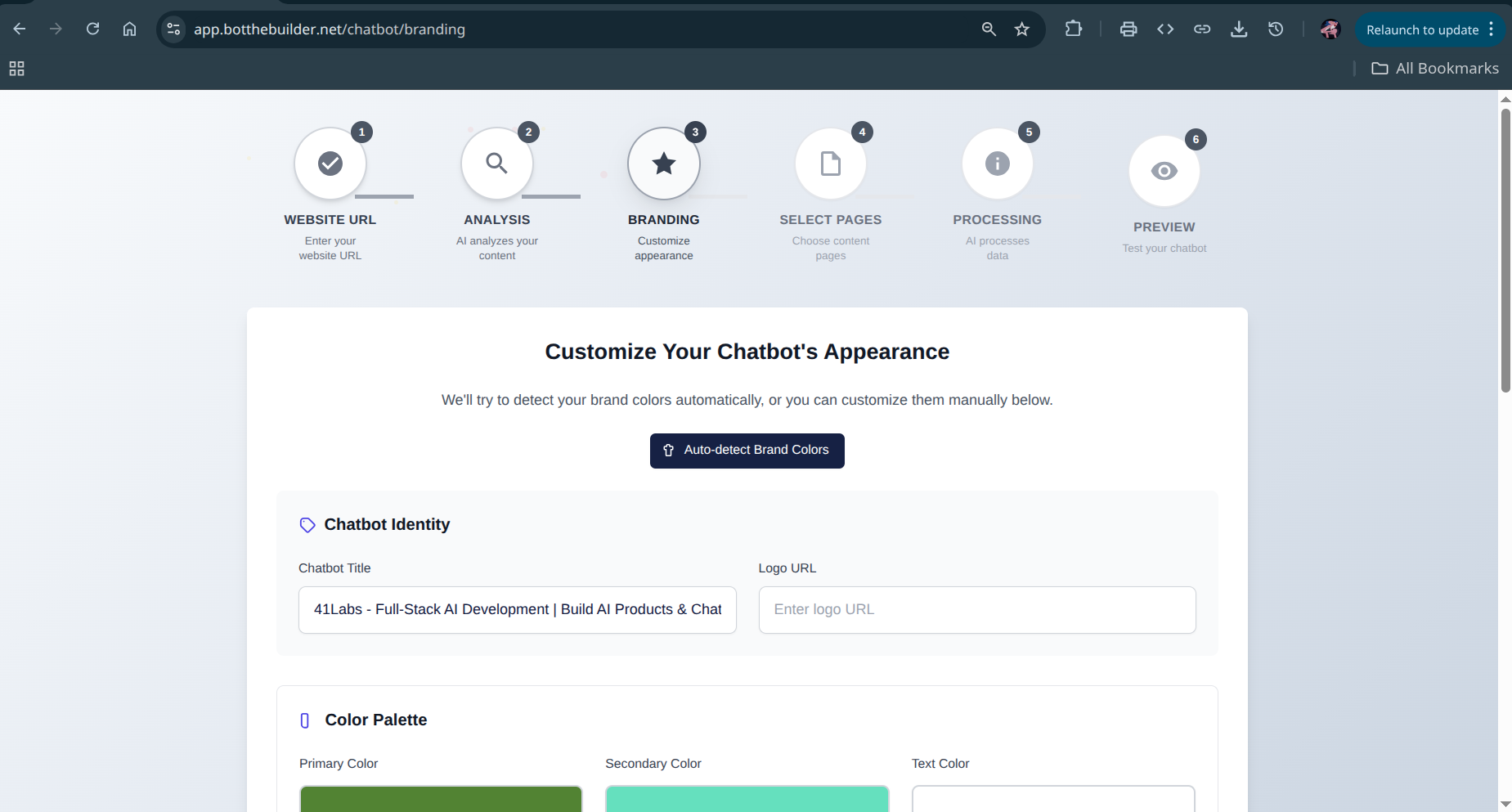Select the green Primary Color swatch
Viewport: 1512px width, 812px height.
440,799
